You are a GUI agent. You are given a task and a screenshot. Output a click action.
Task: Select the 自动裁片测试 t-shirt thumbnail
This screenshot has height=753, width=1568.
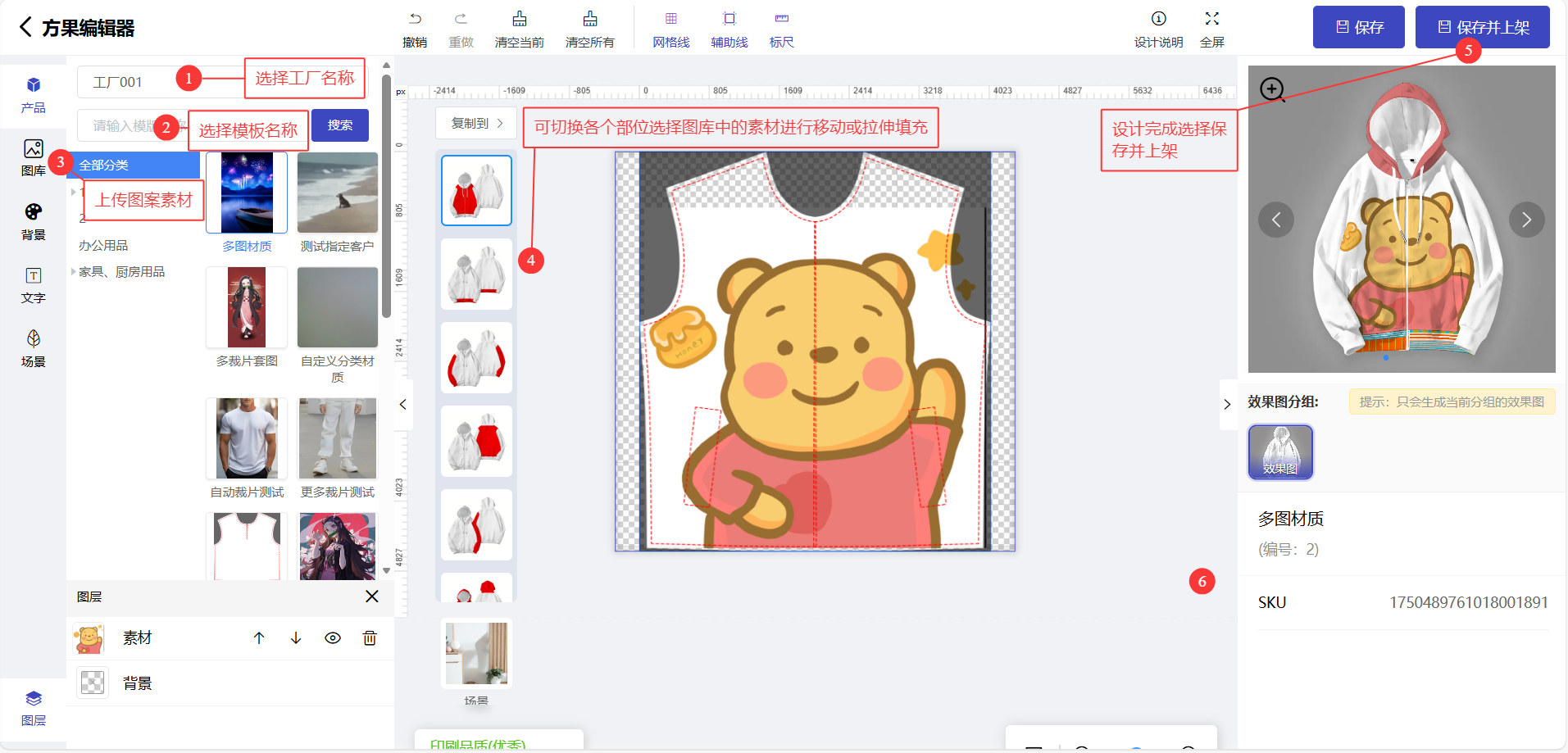pos(247,438)
